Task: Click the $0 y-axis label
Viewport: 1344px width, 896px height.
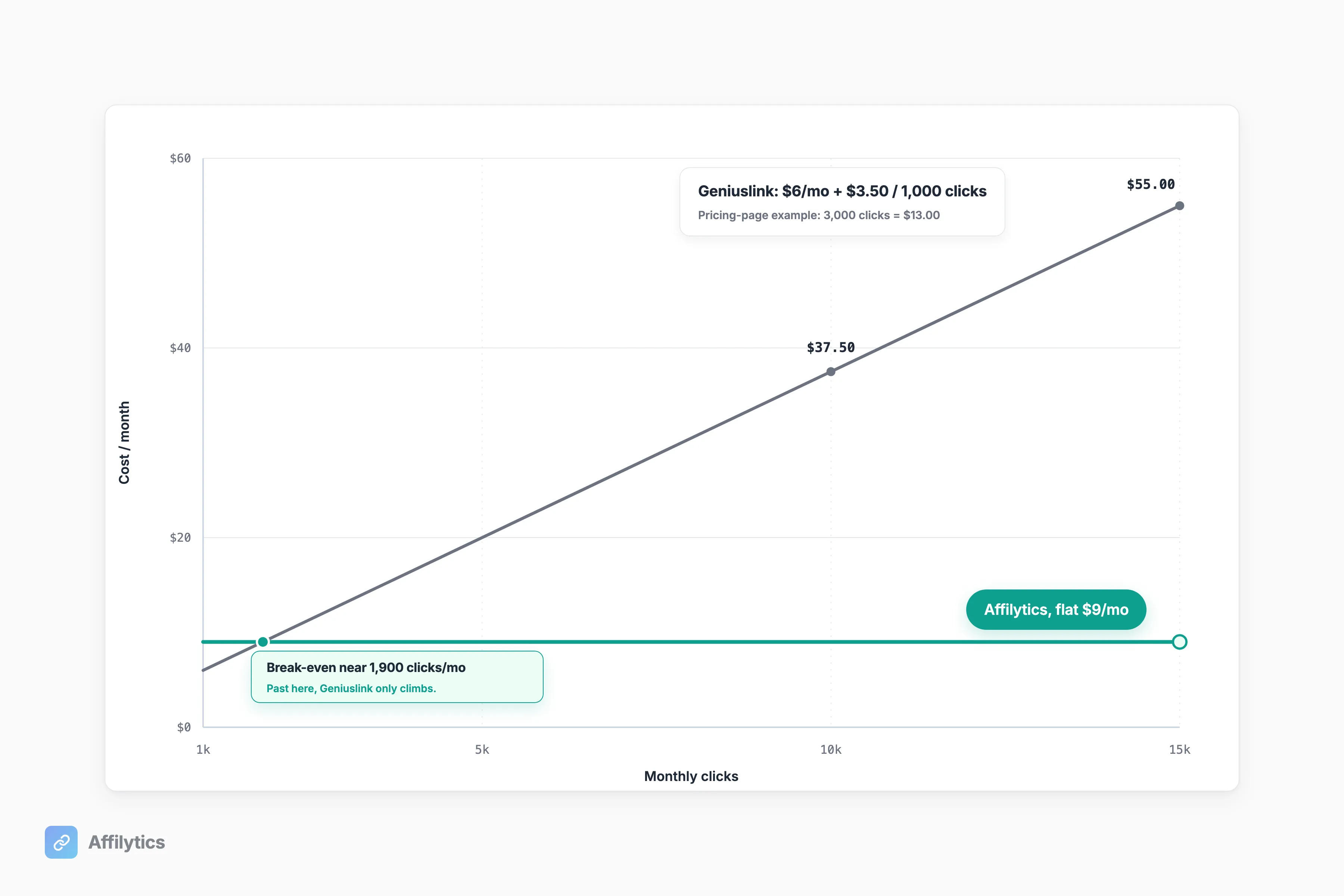Action: tap(184, 727)
